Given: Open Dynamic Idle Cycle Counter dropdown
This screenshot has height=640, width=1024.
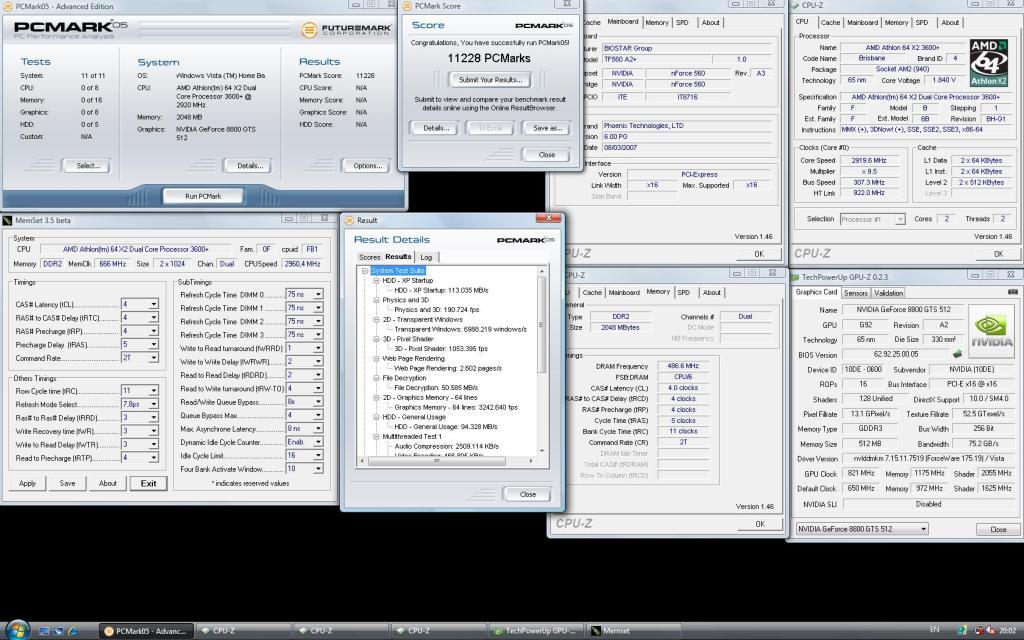Looking at the screenshot, I should [x=318, y=442].
